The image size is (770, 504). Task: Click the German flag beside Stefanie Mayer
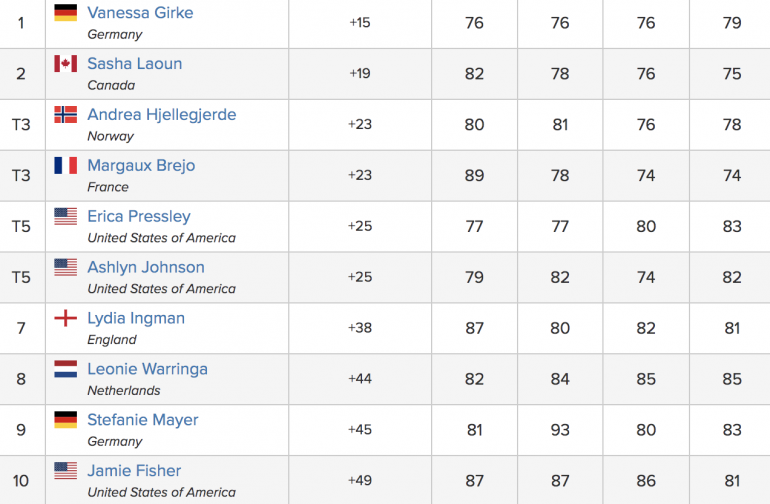65,420
